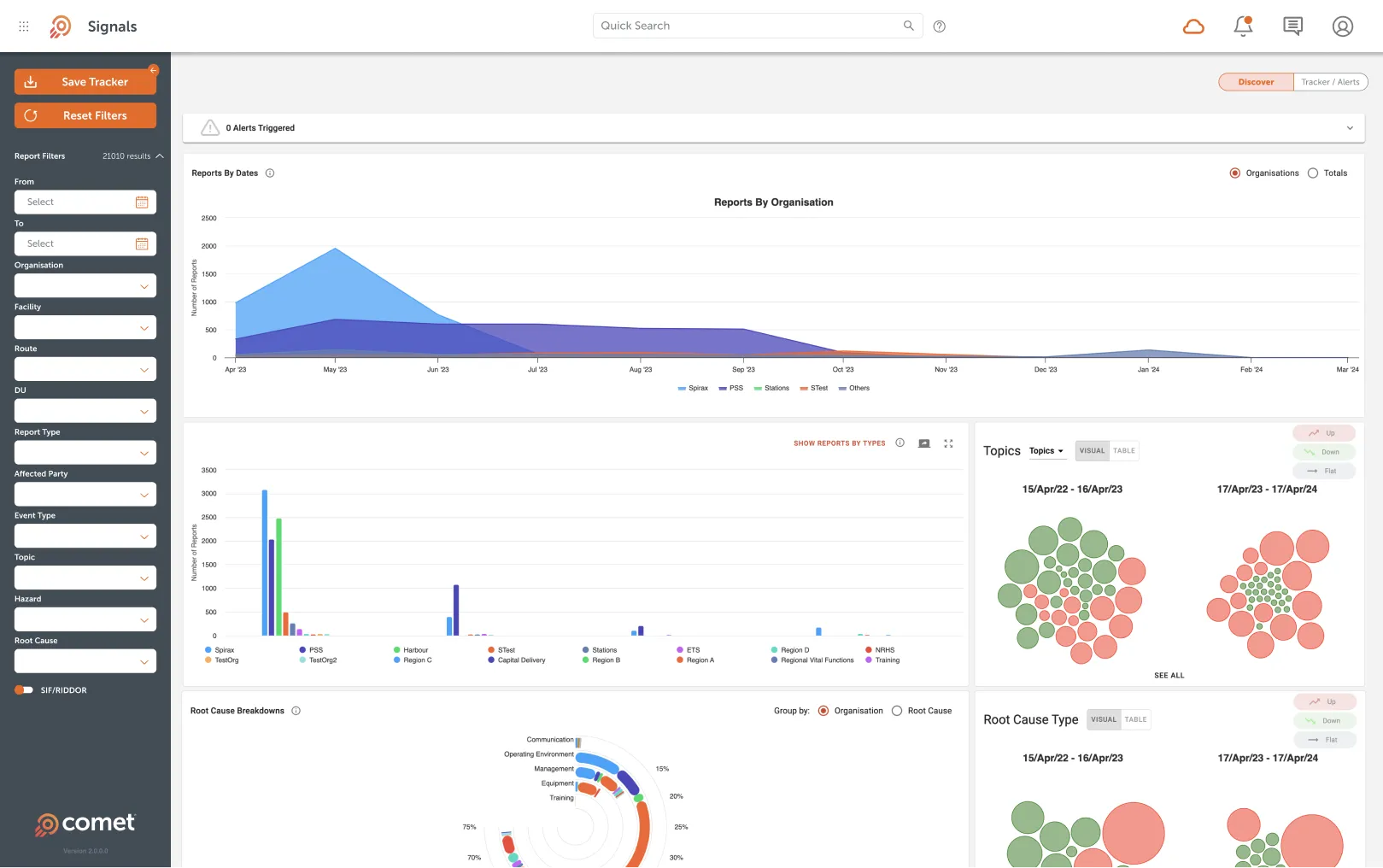The height and width of the screenshot is (868, 1383).
Task: Select the Table view for Topics
Action: pos(1124,451)
